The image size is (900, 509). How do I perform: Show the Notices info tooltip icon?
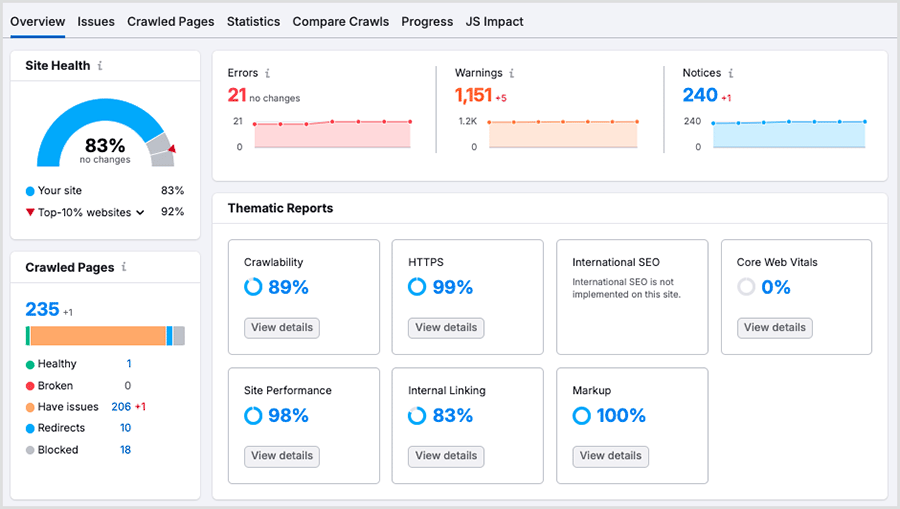coord(731,73)
